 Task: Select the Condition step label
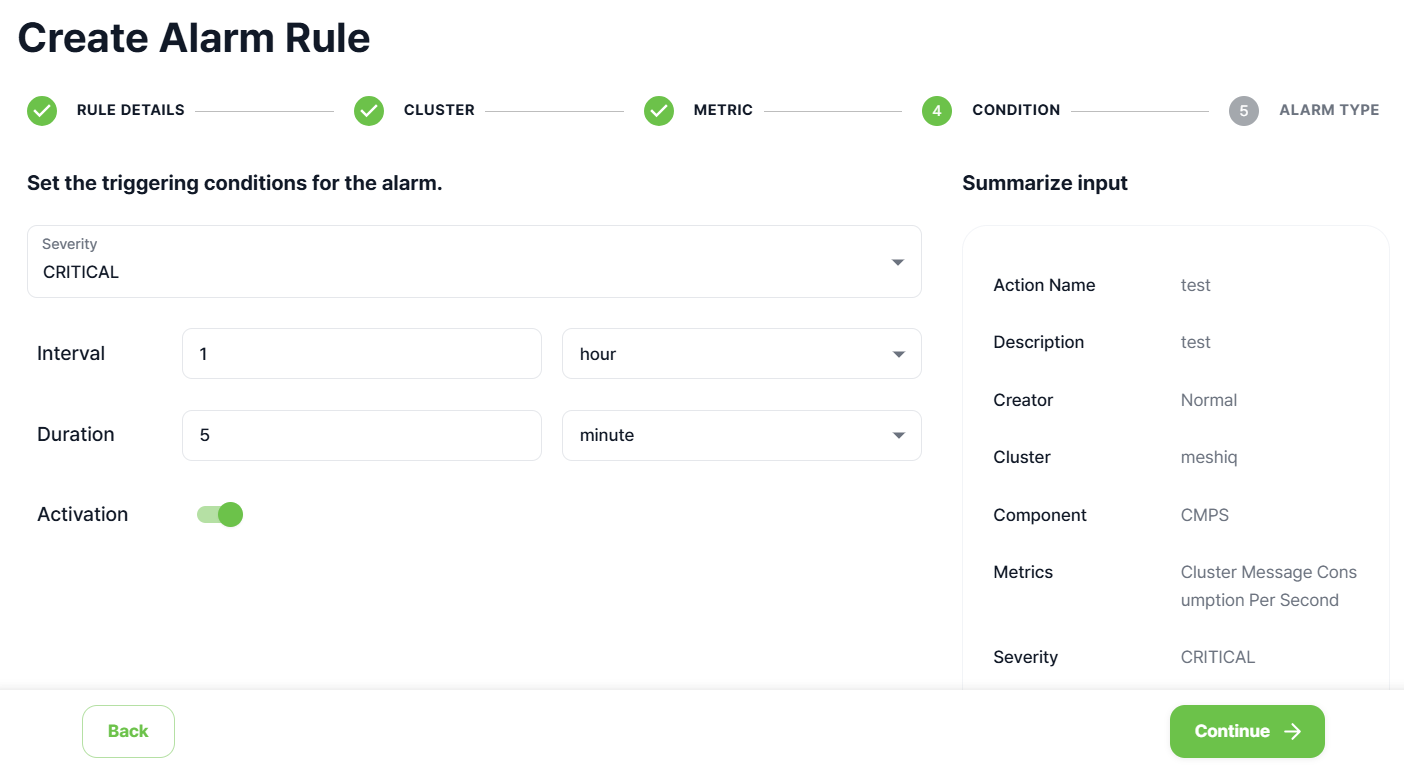point(1016,111)
